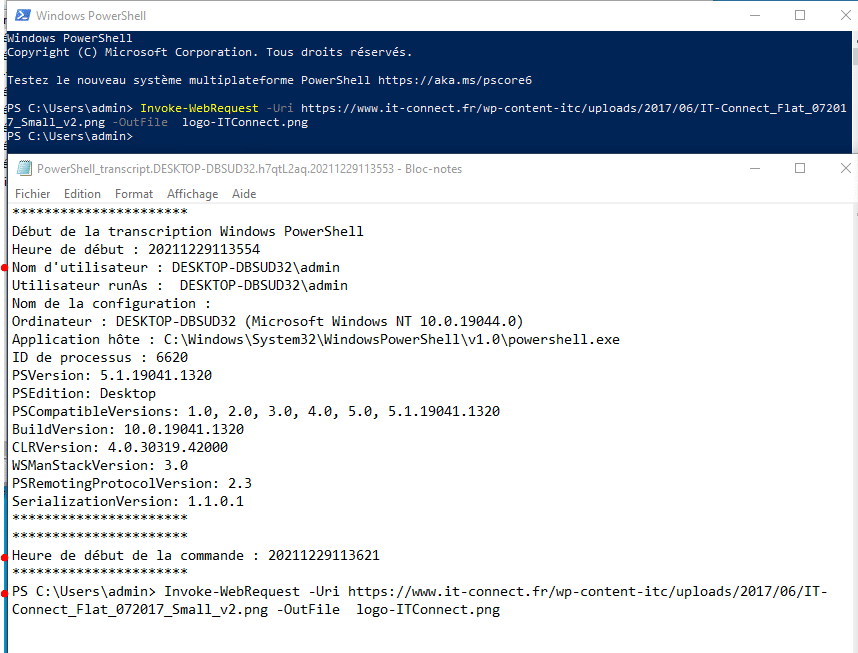
Task: Maximize the Bloc-notes transcript window
Action: (x=800, y=169)
